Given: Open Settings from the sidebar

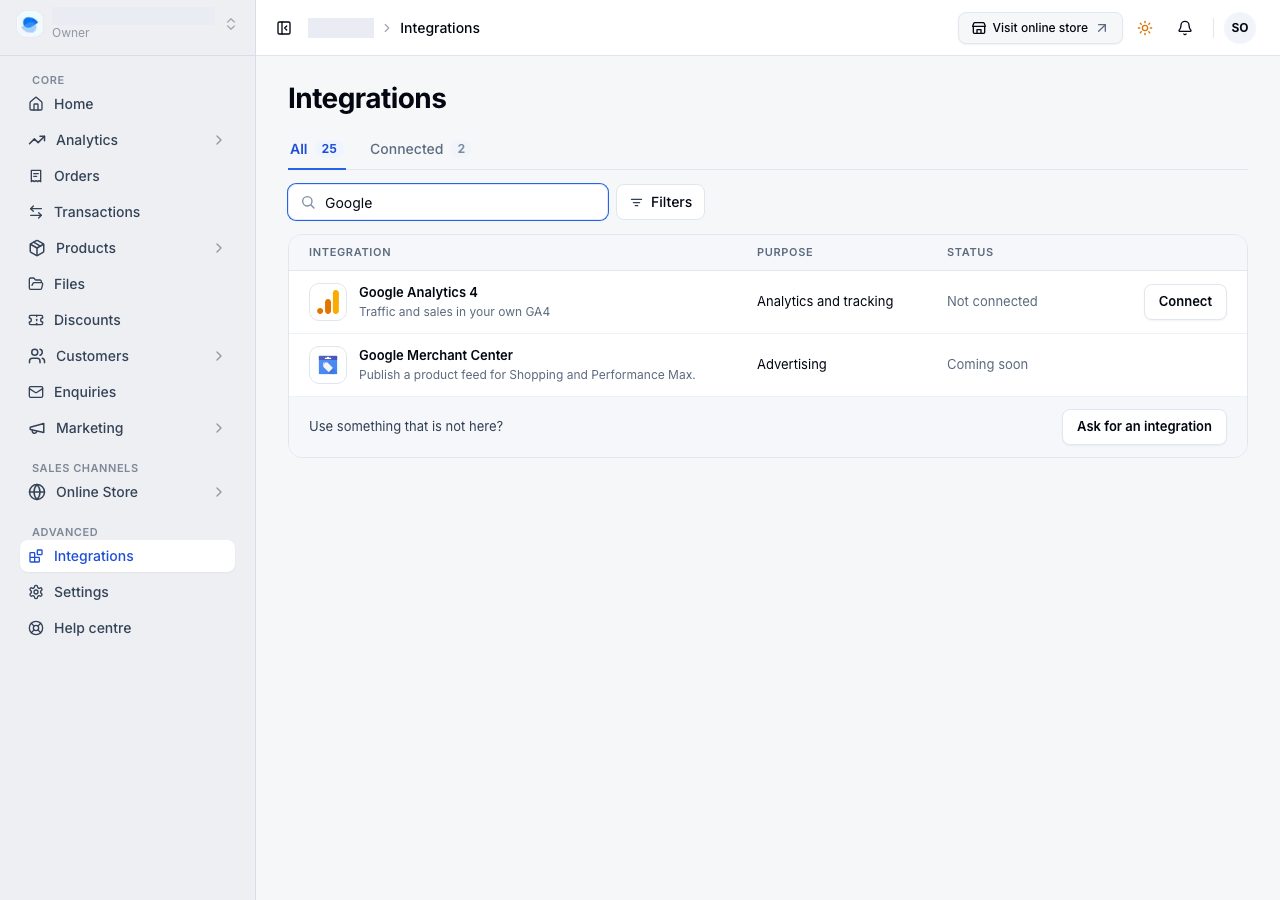Looking at the screenshot, I should coord(127,592).
